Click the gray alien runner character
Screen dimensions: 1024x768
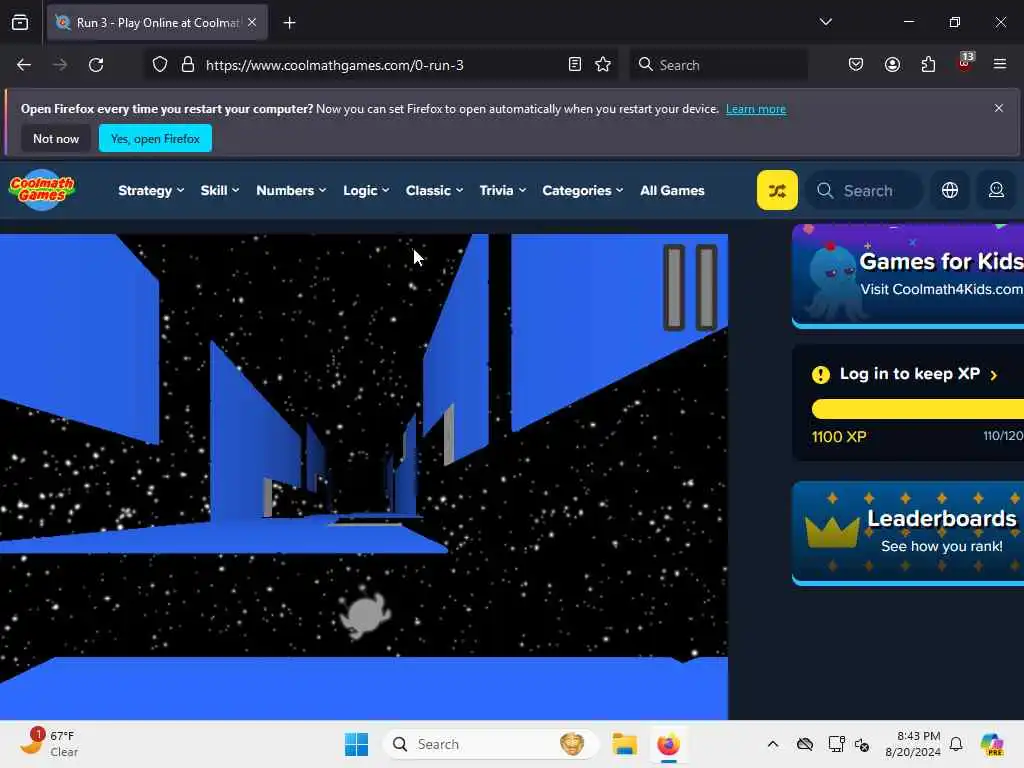364,611
